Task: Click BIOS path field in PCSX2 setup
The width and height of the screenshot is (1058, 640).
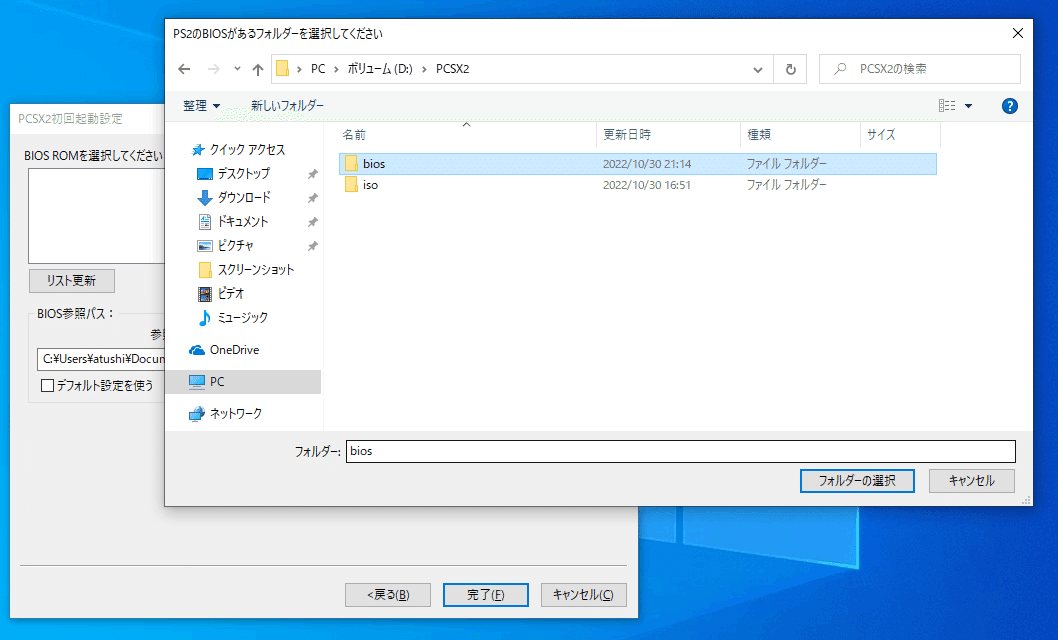Action: 101,359
